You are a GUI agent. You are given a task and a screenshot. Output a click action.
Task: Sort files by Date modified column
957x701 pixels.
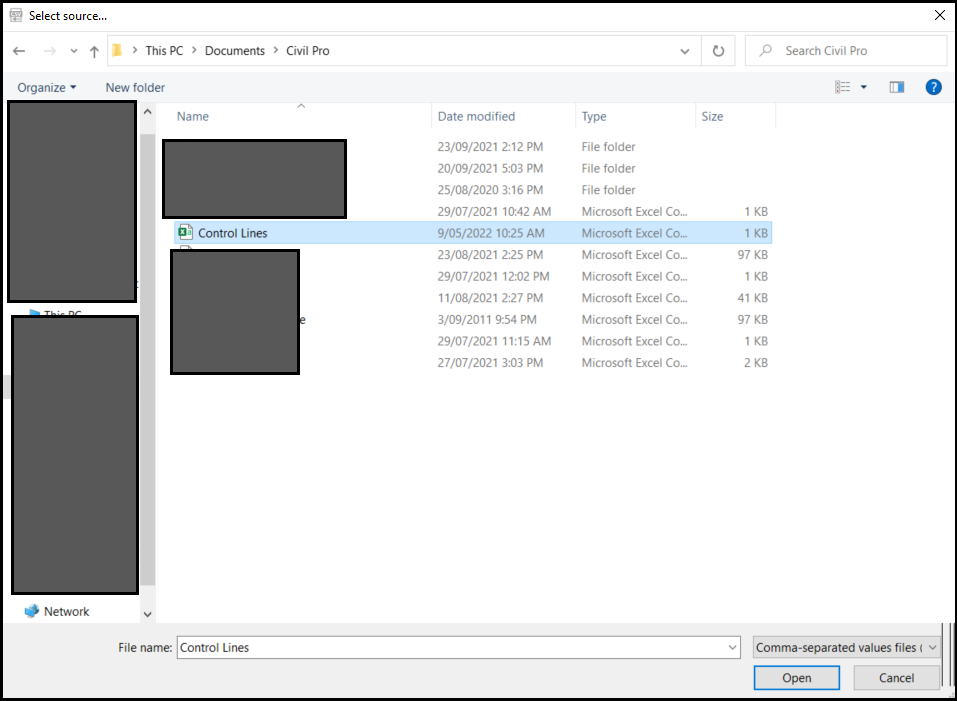tap(476, 116)
